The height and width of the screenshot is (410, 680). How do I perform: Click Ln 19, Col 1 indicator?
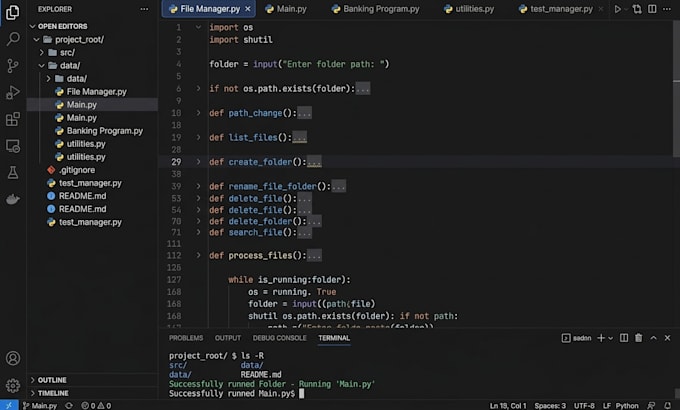coord(508,406)
